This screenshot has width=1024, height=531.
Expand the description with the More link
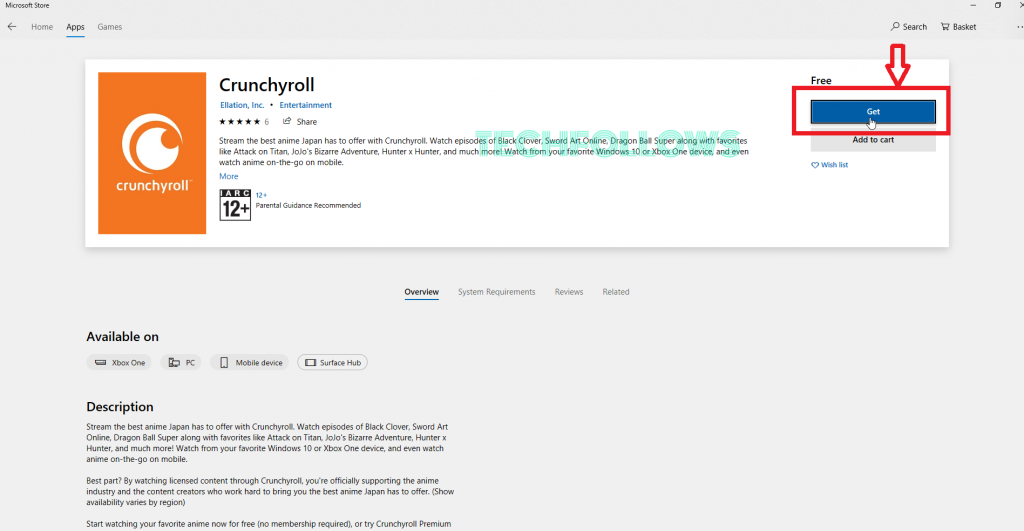[x=229, y=176]
